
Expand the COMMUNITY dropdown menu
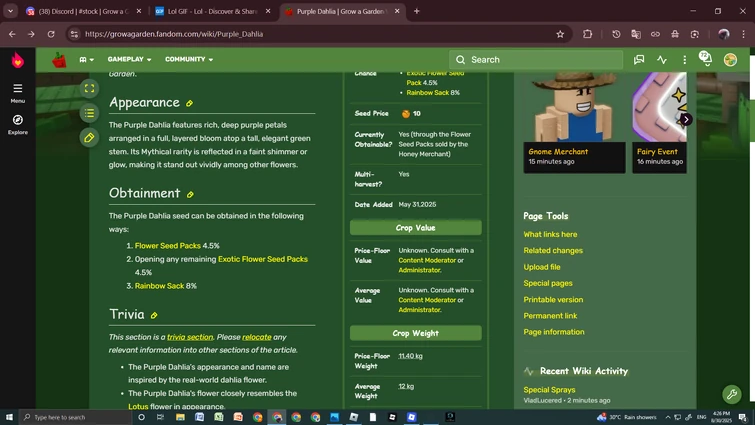pos(189,59)
